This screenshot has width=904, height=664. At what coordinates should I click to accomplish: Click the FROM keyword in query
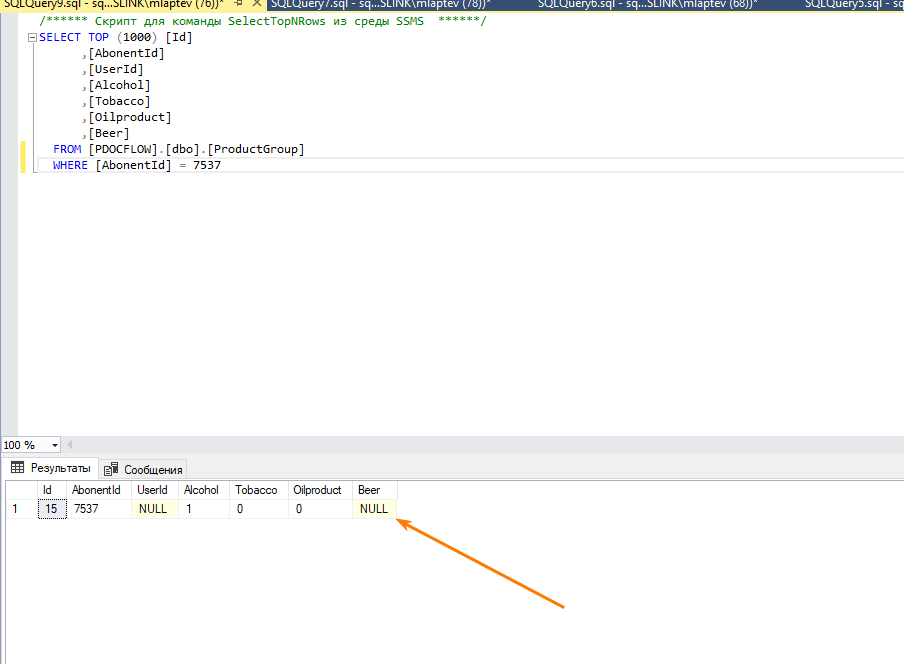coord(67,149)
